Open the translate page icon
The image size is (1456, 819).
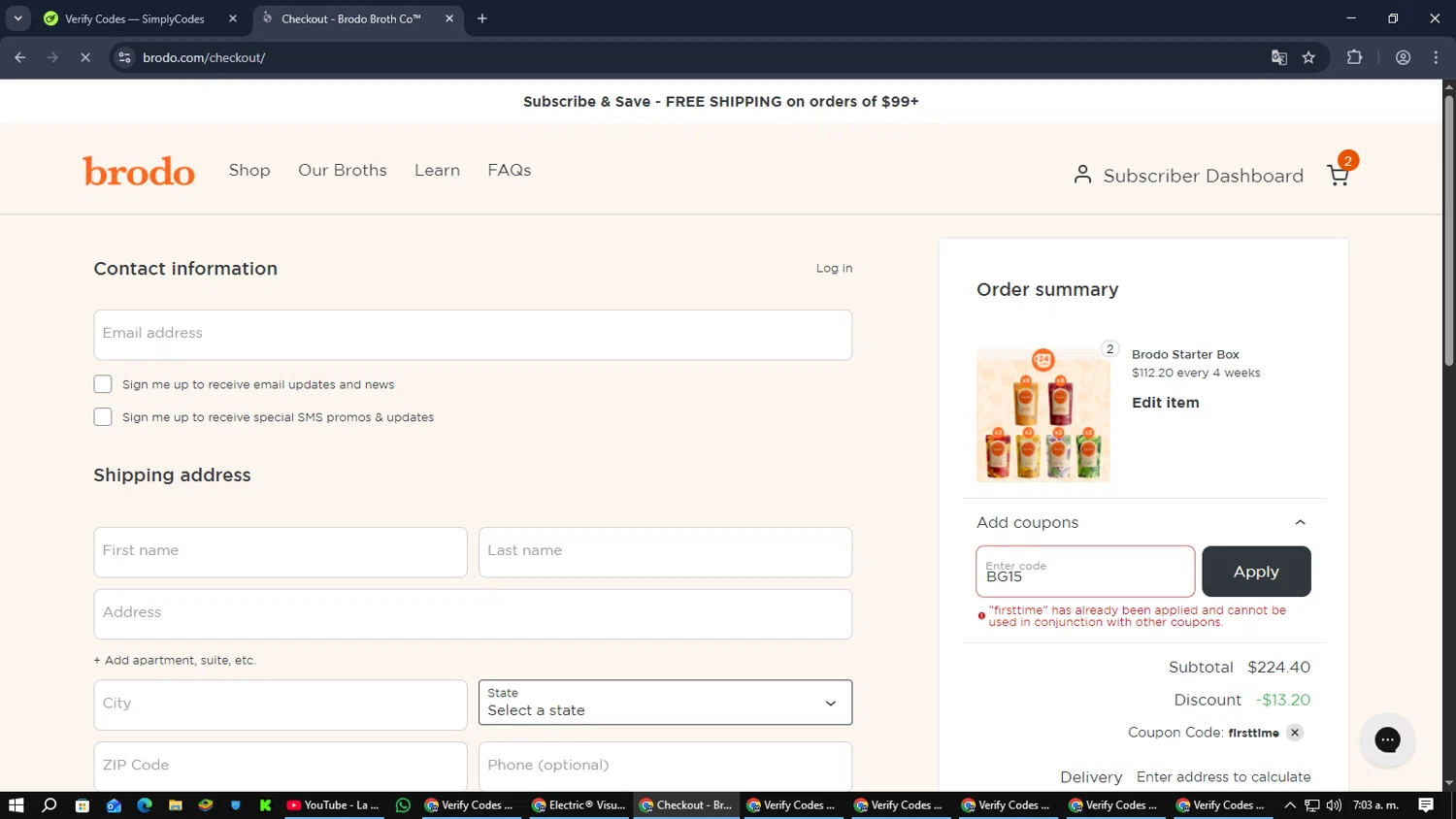(1279, 57)
